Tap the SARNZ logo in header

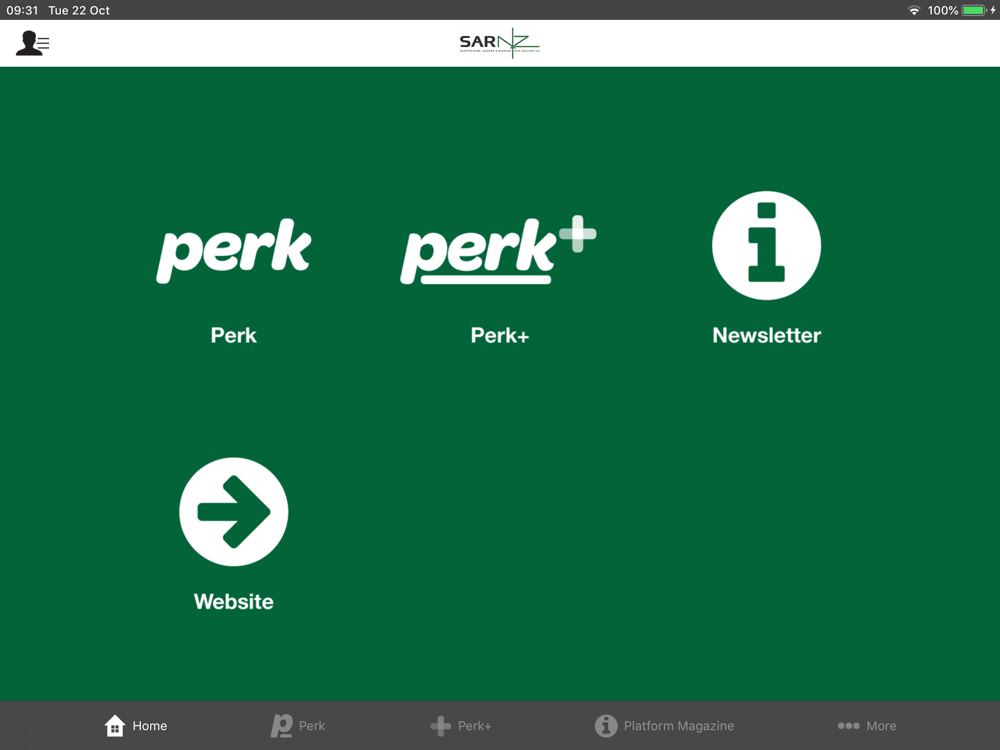point(499,43)
